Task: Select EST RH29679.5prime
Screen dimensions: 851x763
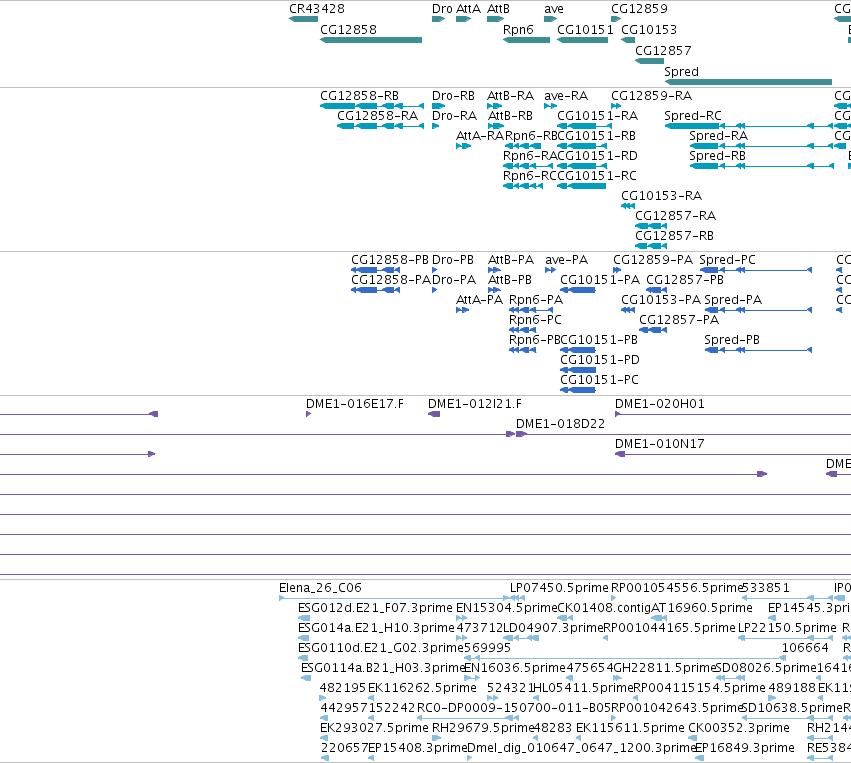Action: [x=436, y=738]
